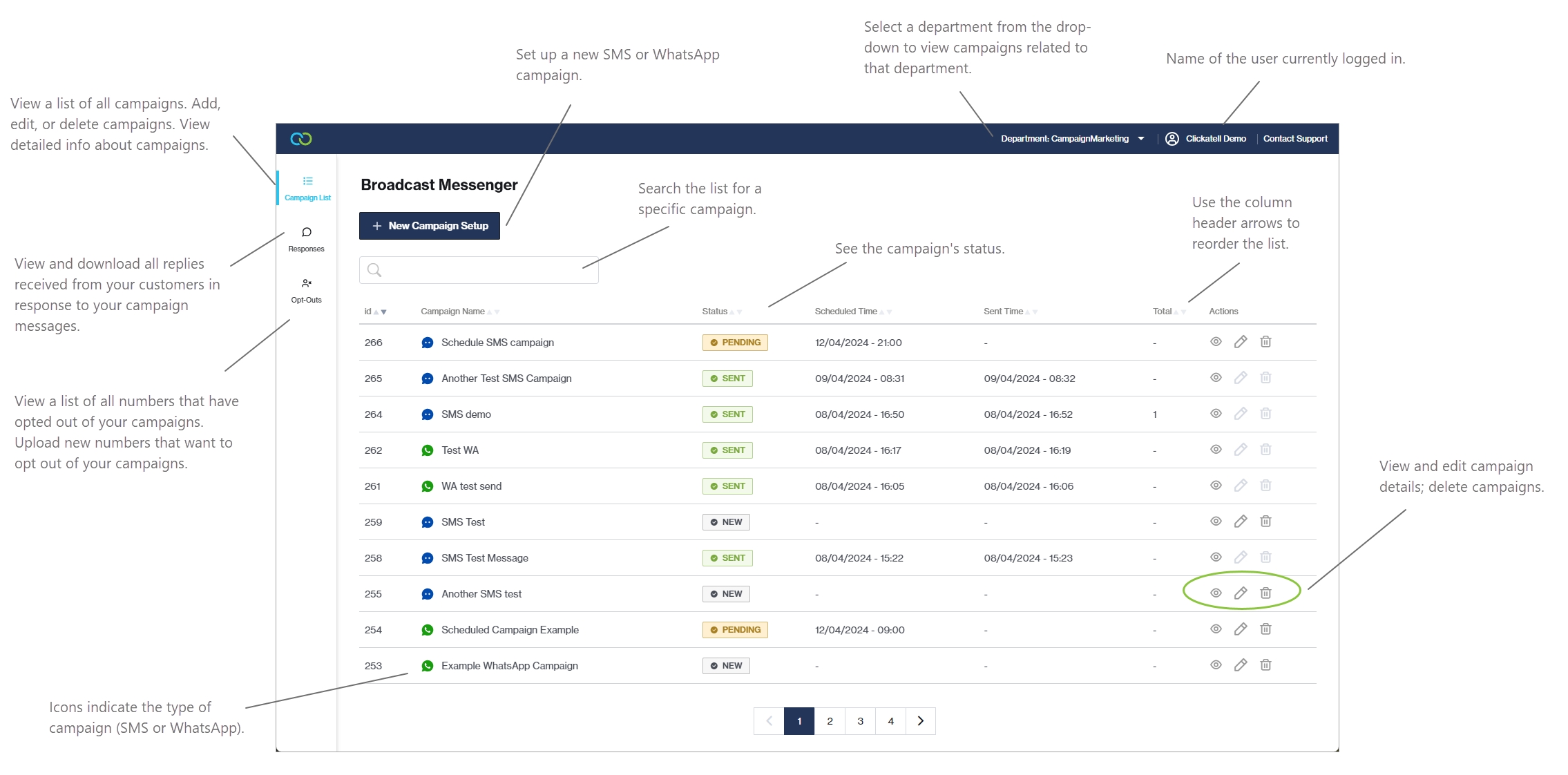1568x775 pixels.
Task: Delete the SMS Test campaign (id 259)
Action: point(1265,522)
